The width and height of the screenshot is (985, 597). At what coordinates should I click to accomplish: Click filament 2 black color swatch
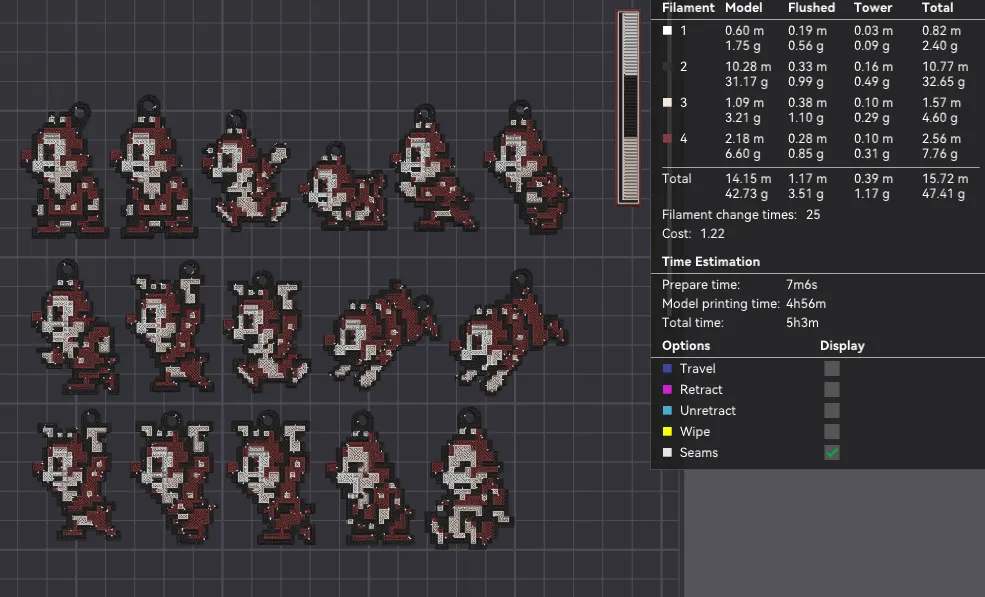point(667,67)
